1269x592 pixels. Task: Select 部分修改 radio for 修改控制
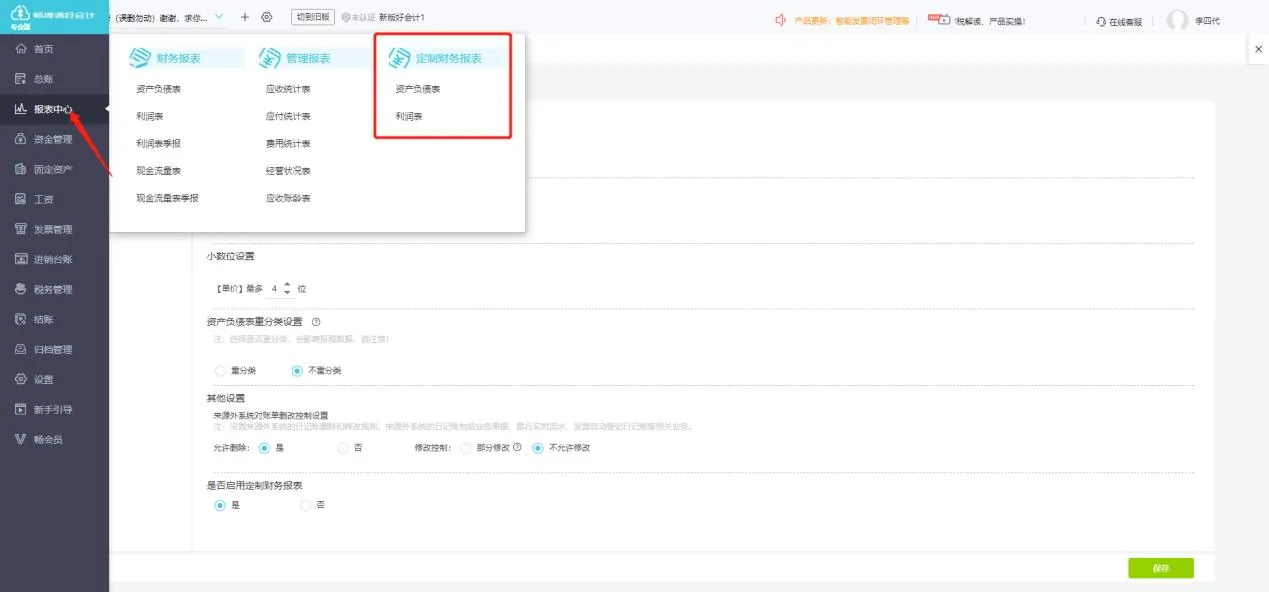click(x=466, y=448)
